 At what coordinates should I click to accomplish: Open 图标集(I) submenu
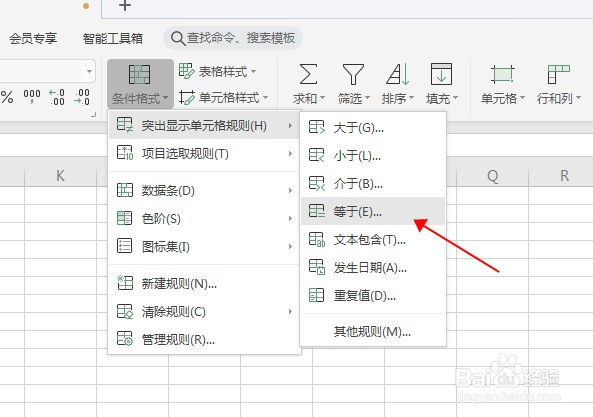204,246
